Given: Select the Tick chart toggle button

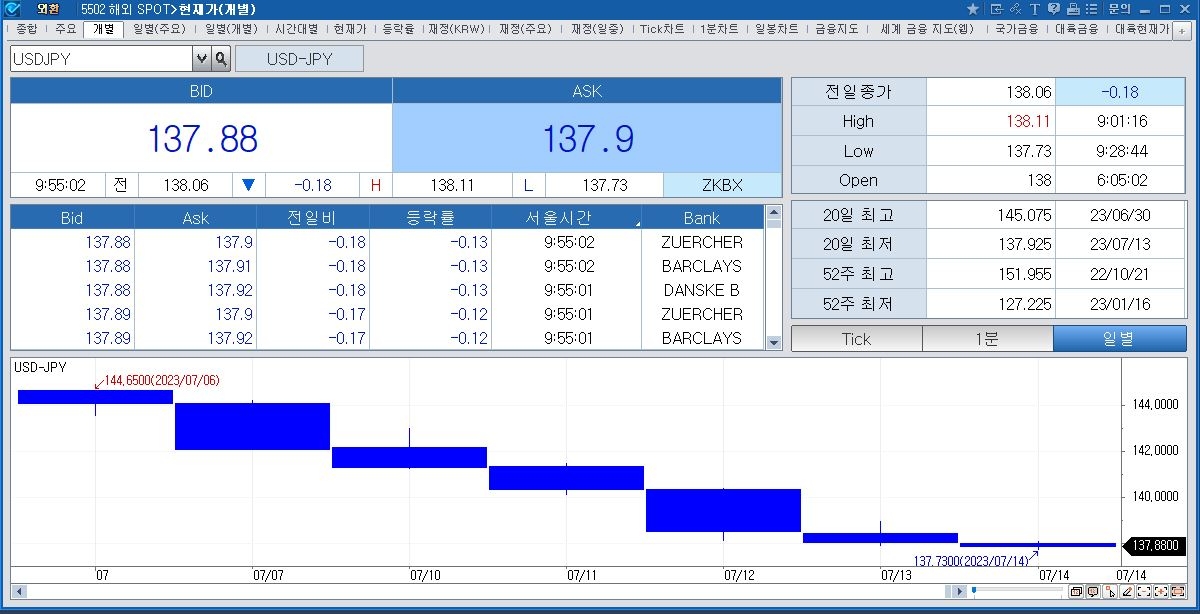Looking at the screenshot, I should [x=856, y=339].
